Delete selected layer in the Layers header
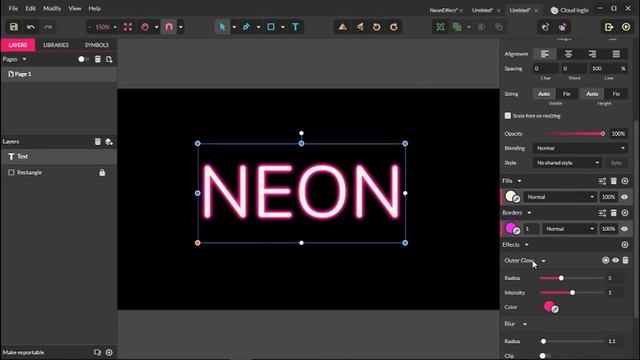The image size is (640, 360). 98,142
